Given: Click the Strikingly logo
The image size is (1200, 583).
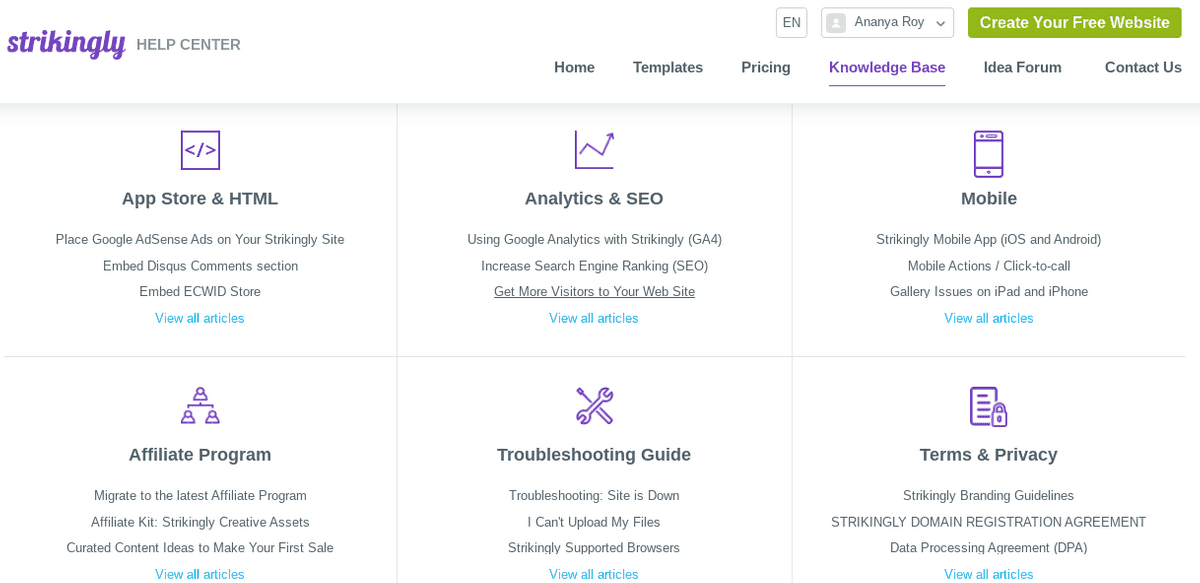Looking at the screenshot, I should [66, 44].
